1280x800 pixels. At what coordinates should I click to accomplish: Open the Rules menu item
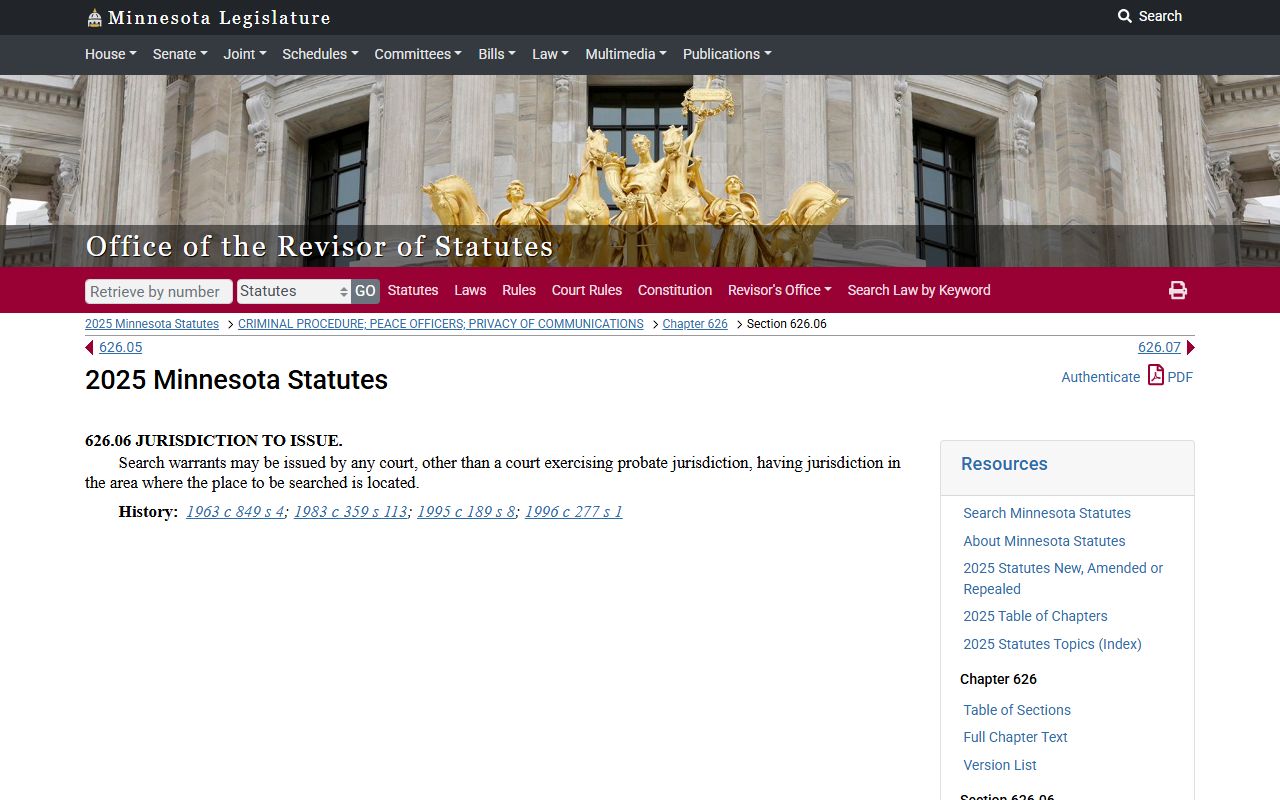tap(519, 290)
